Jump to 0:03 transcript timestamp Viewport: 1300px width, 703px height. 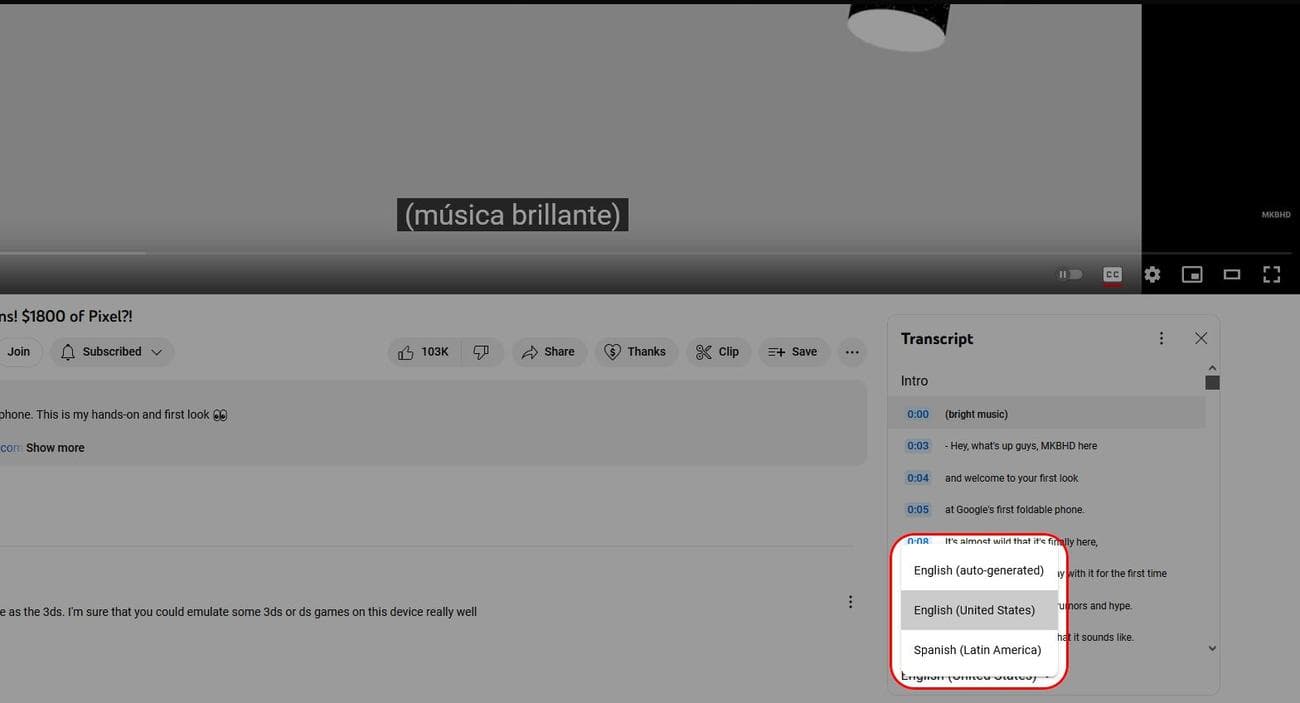918,446
